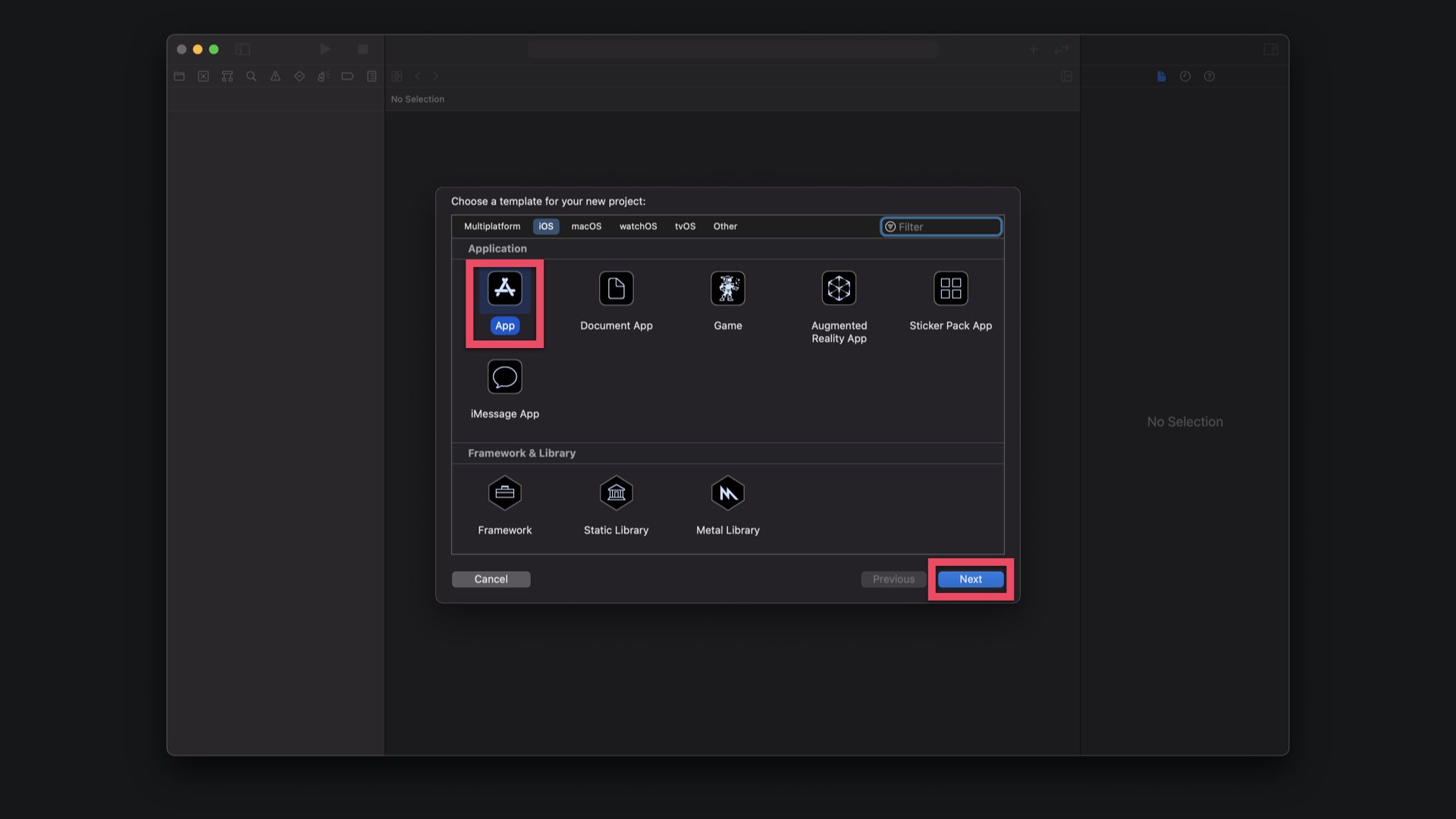1456x819 pixels.
Task: Toggle the inspector panel at top right
Action: pos(1271,49)
